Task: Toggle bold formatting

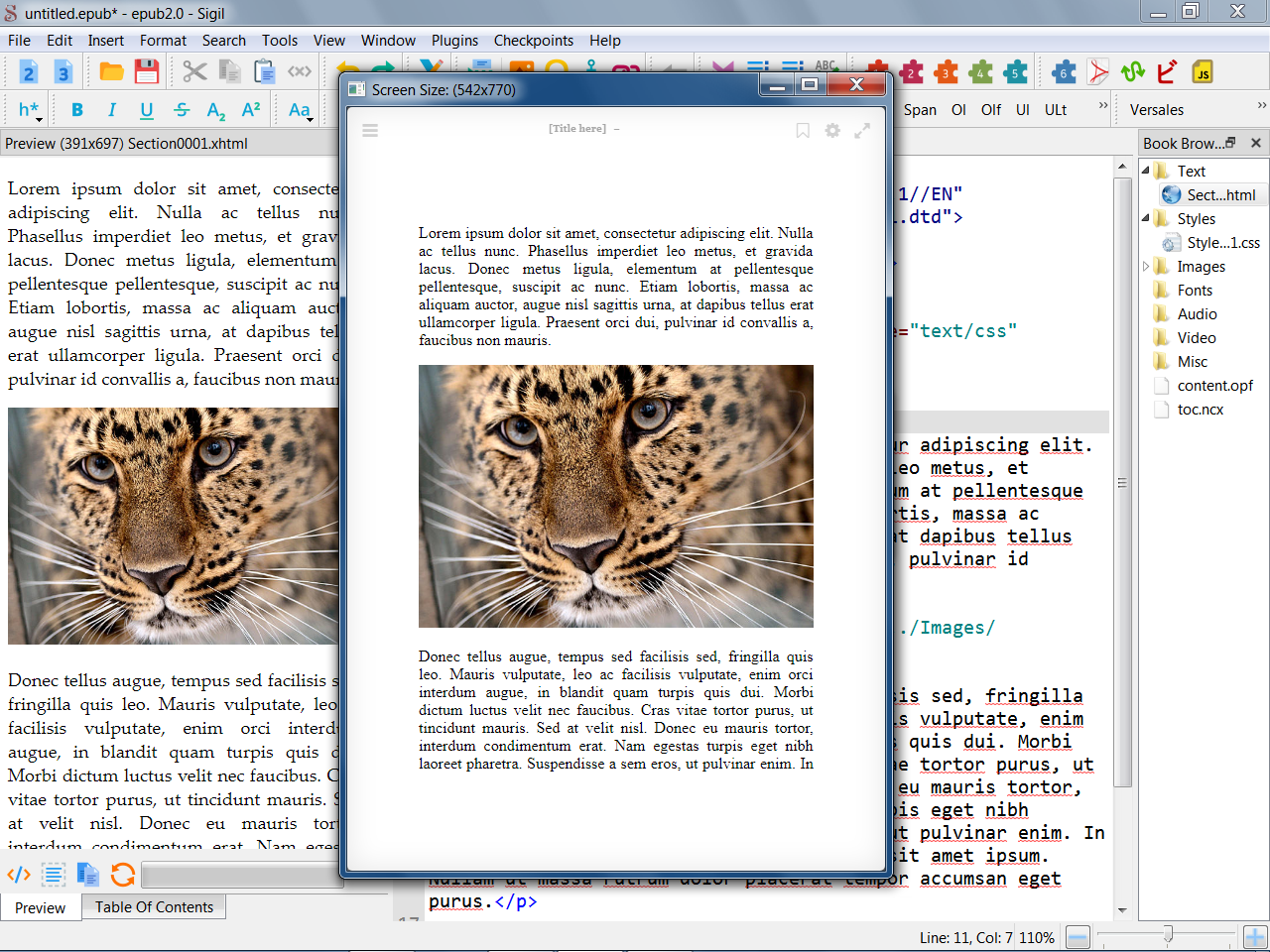Action: pyautogui.click(x=77, y=110)
